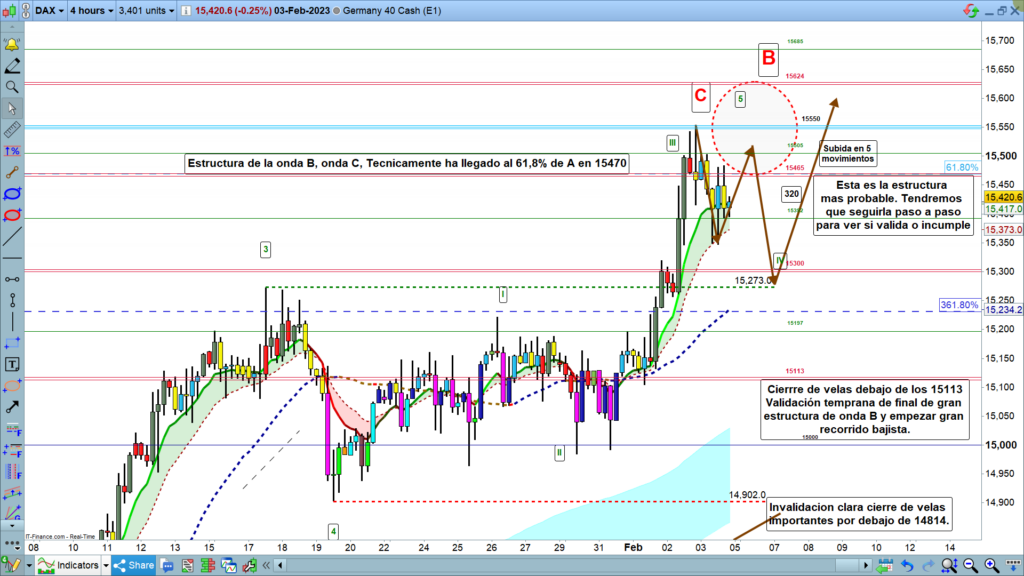Expand the 4 hours timeframe dropdown
Viewport: 1024px width, 576px height.
[90, 11]
